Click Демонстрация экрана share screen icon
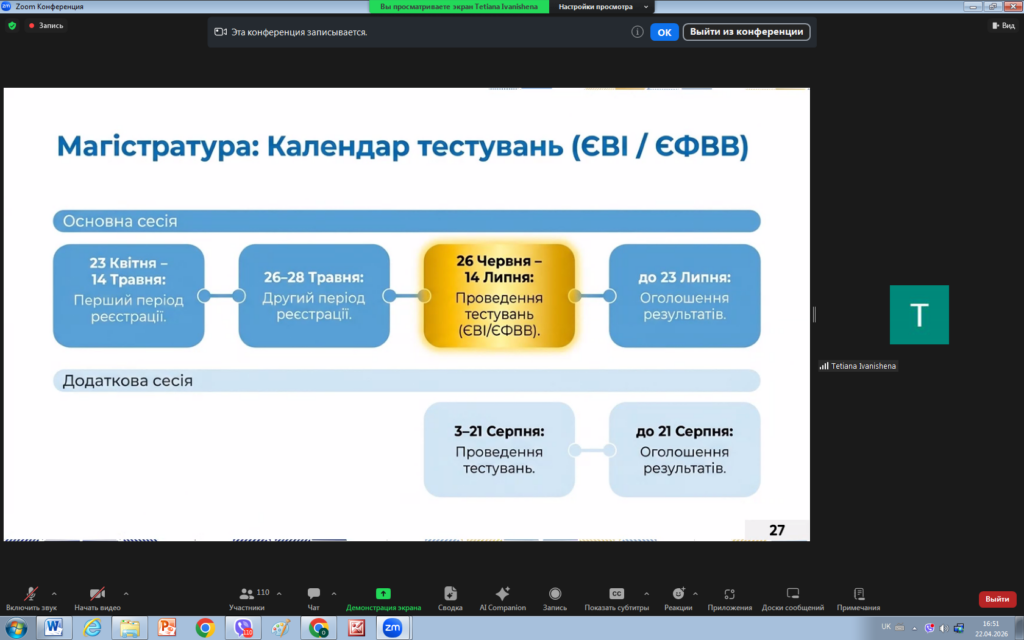 383,594
